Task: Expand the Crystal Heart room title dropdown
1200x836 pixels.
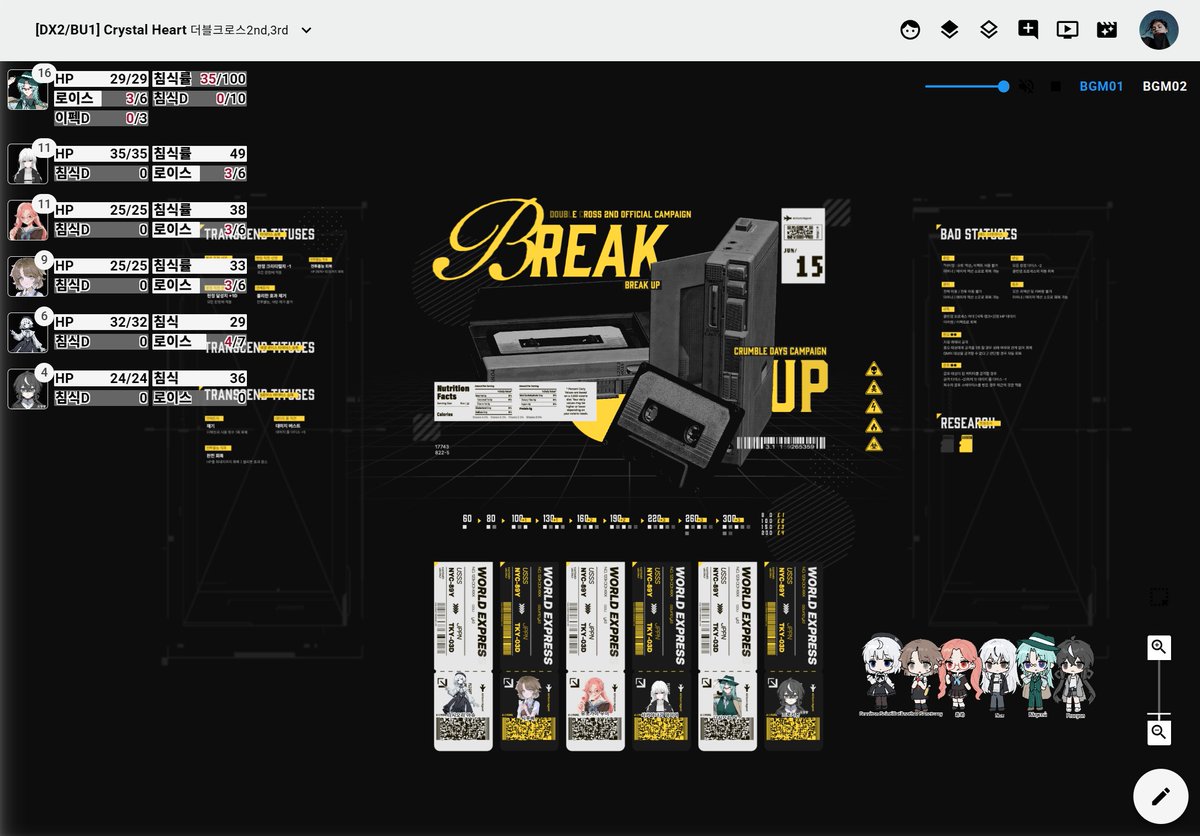Action: [x=307, y=30]
